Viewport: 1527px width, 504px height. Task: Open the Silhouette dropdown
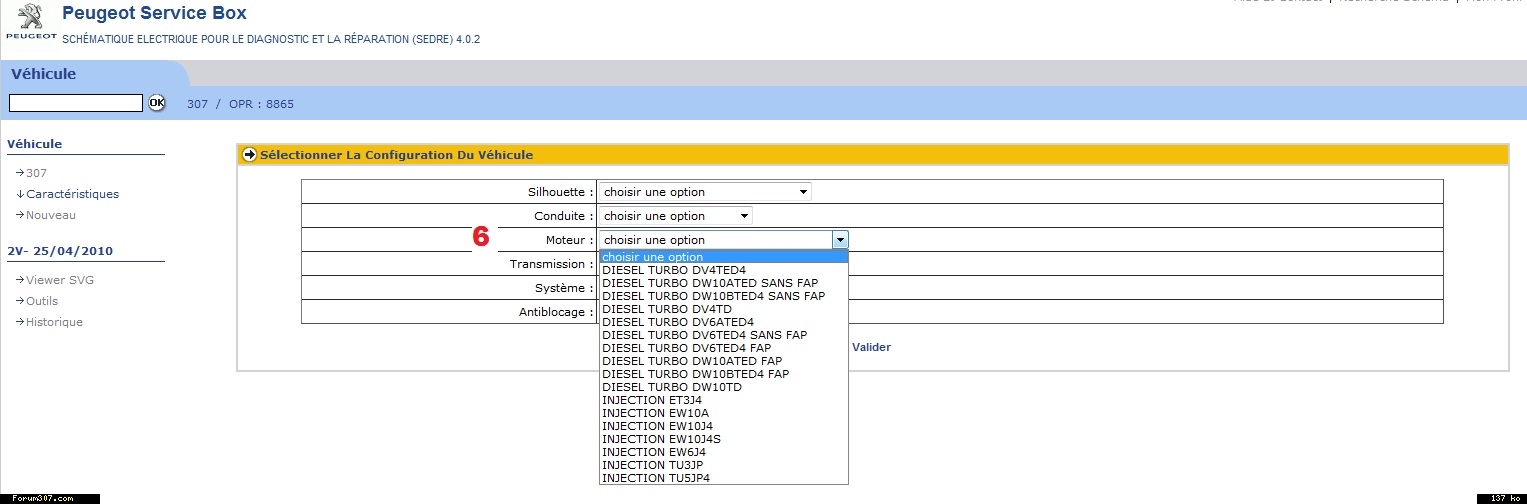705,192
